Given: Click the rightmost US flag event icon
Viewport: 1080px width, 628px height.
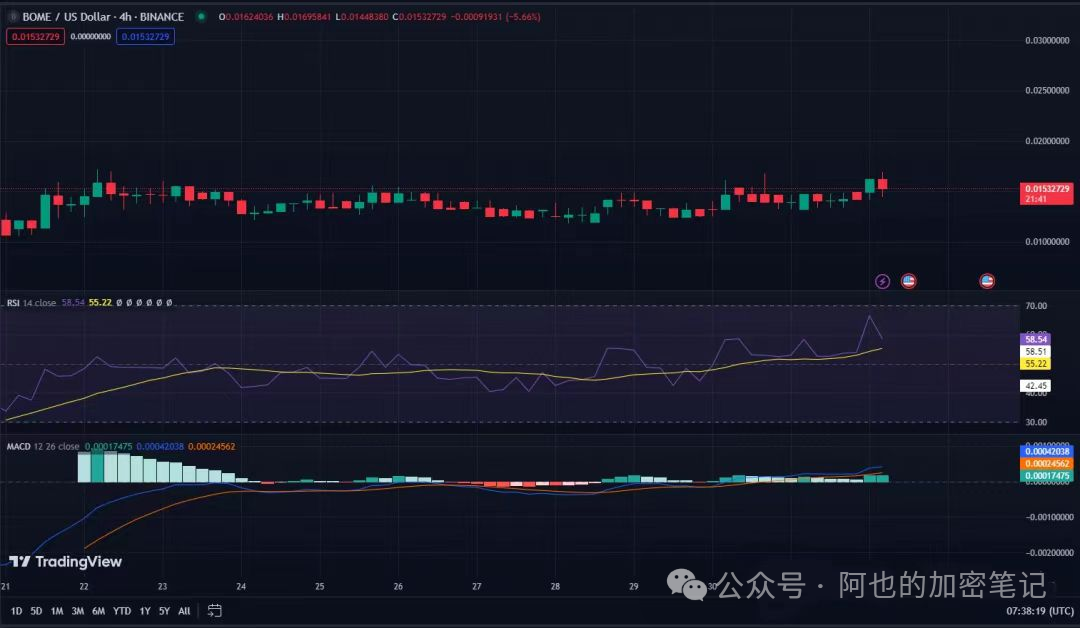Looking at the screenshot, I should pos(987,281).
